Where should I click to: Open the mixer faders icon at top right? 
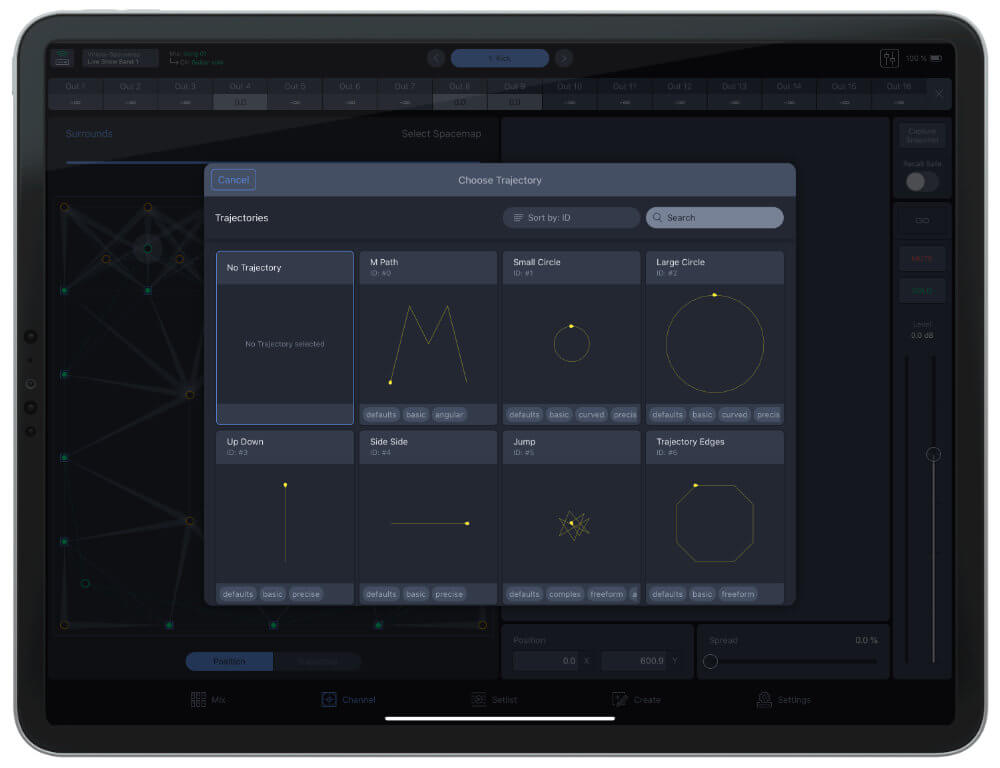[889, 59]
